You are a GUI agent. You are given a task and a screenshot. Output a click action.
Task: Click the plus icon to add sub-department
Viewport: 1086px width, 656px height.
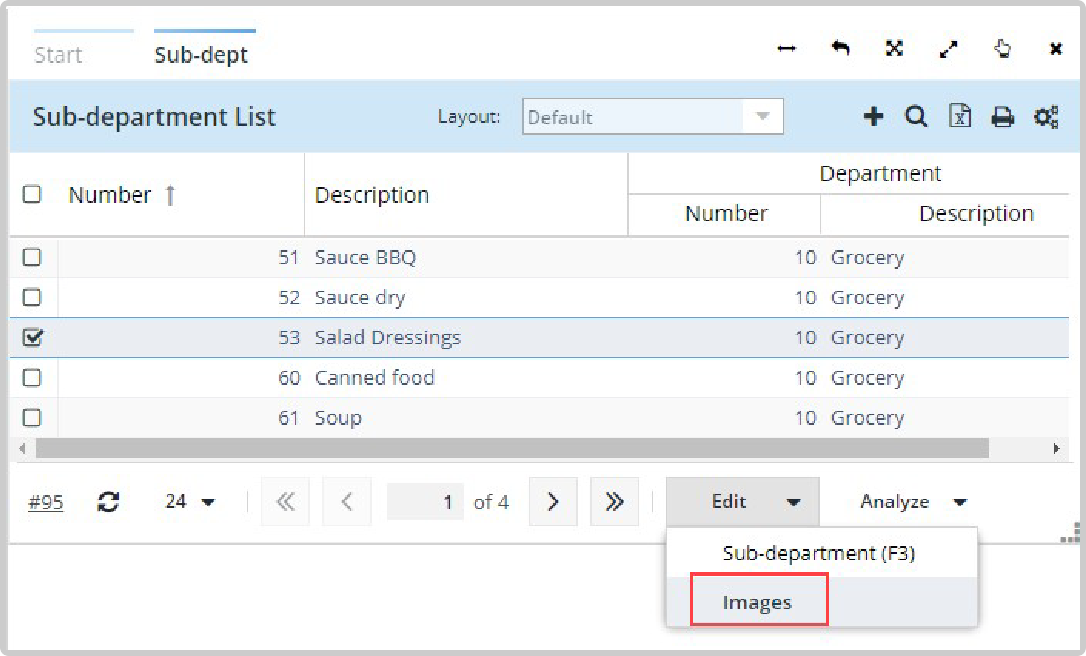point(873,117)
